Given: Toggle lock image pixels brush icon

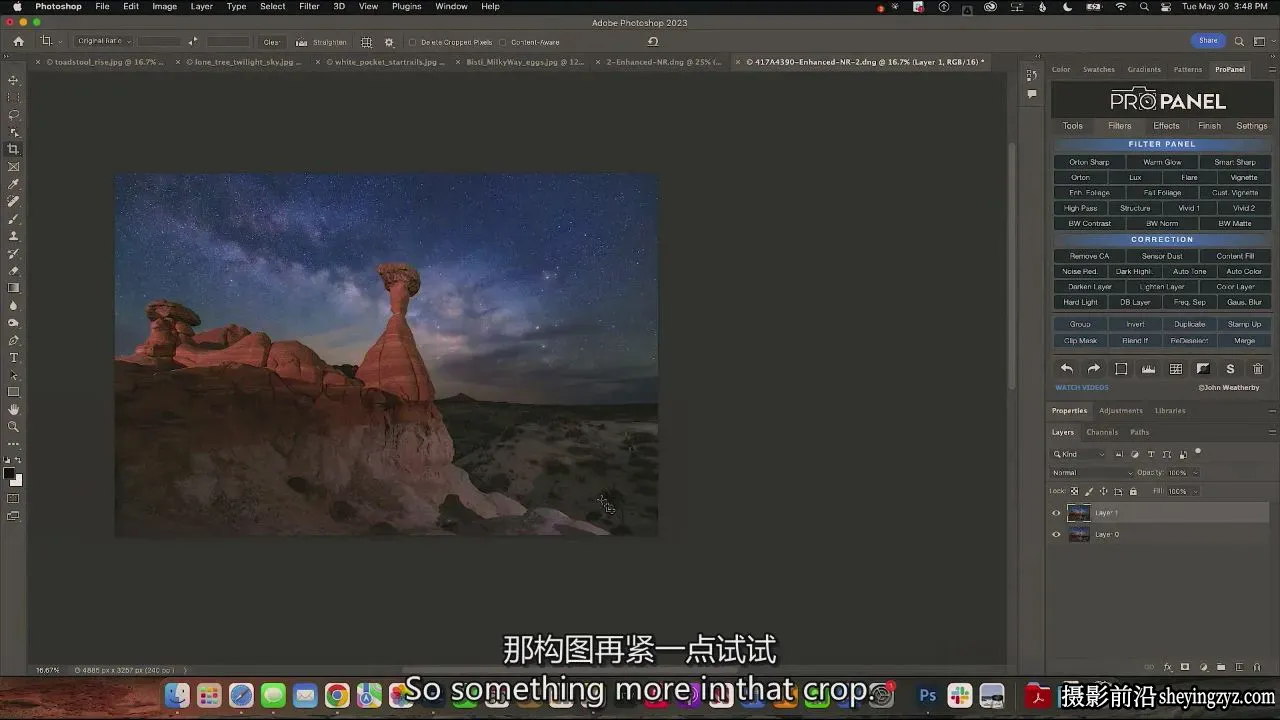Looking at the screenshot, I should [x=1089, y=491].
